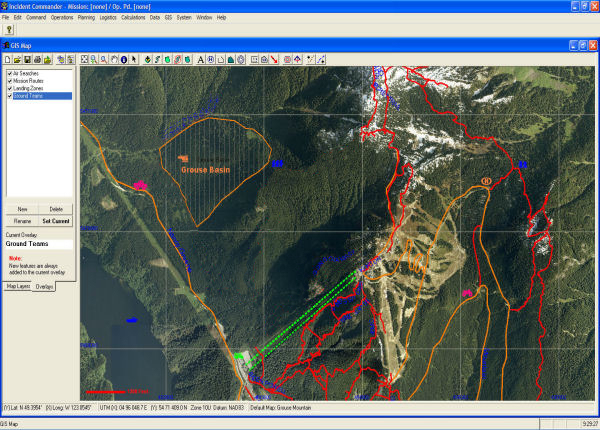
Task: Click the New map document icon
Action: tap(7, 59)
